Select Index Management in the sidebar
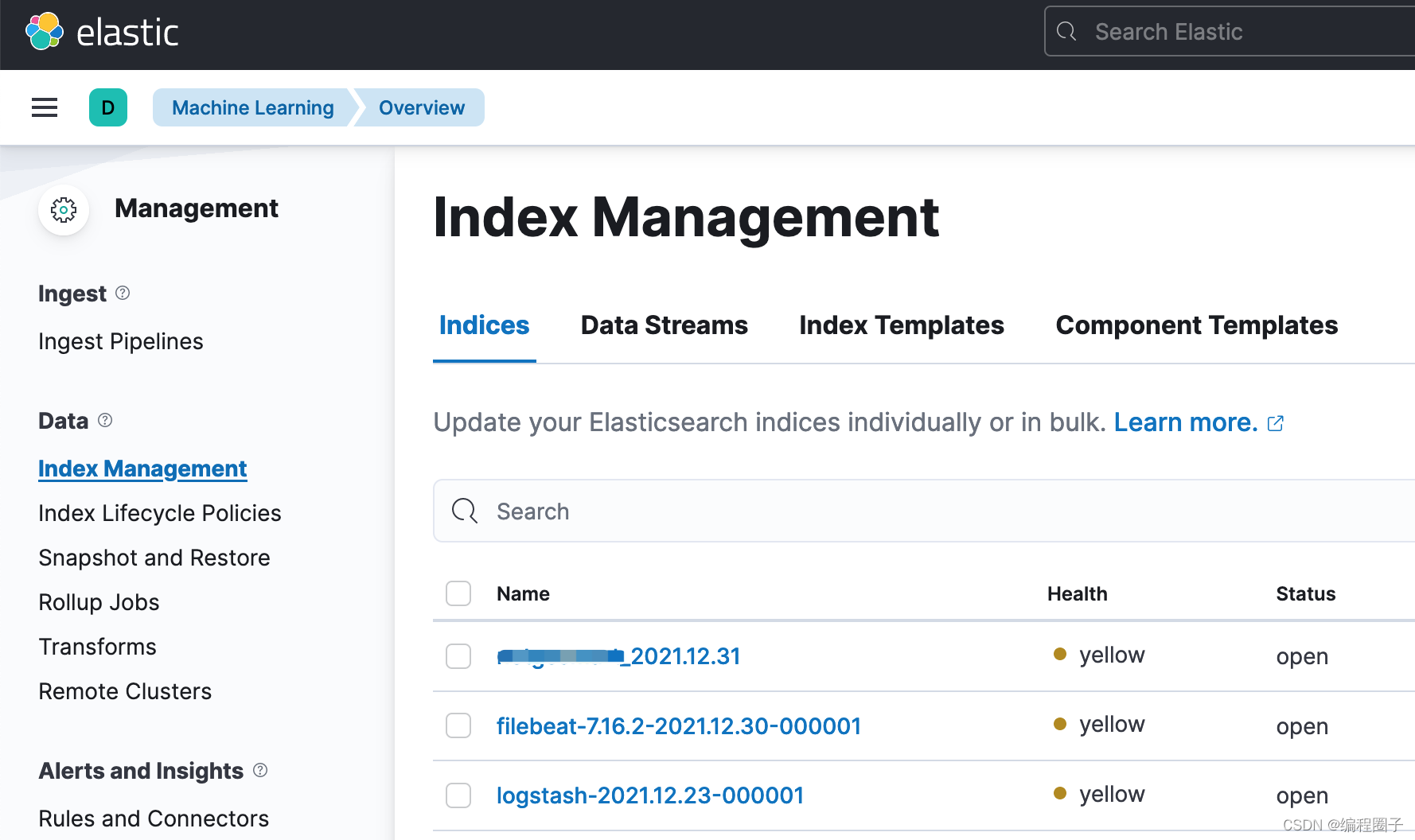Image resolution: width=1415 pixels, height=840 pixels. click(x=142, y=469)
